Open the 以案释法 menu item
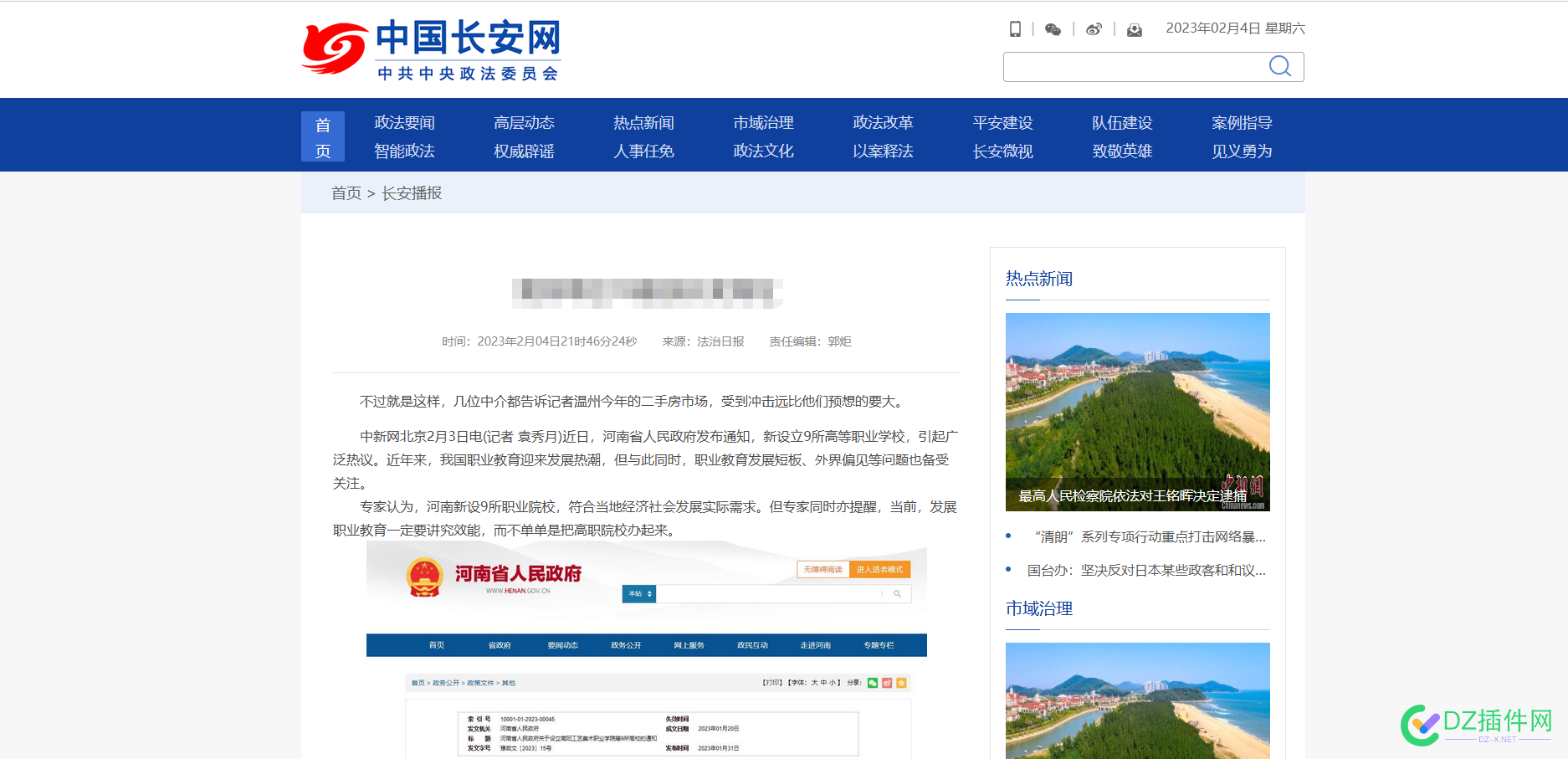Viewport: 1568px width, 759px height. pyautogui.click(x=884, y=151)
